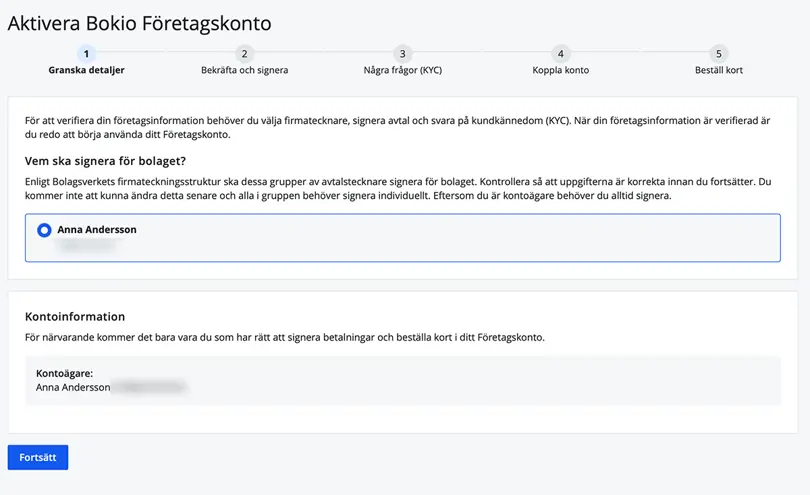Viewport: 810px width, 495px height.
Task: Click the paragraph starting För närvarande kommer
Action: [x=285, y=337]
